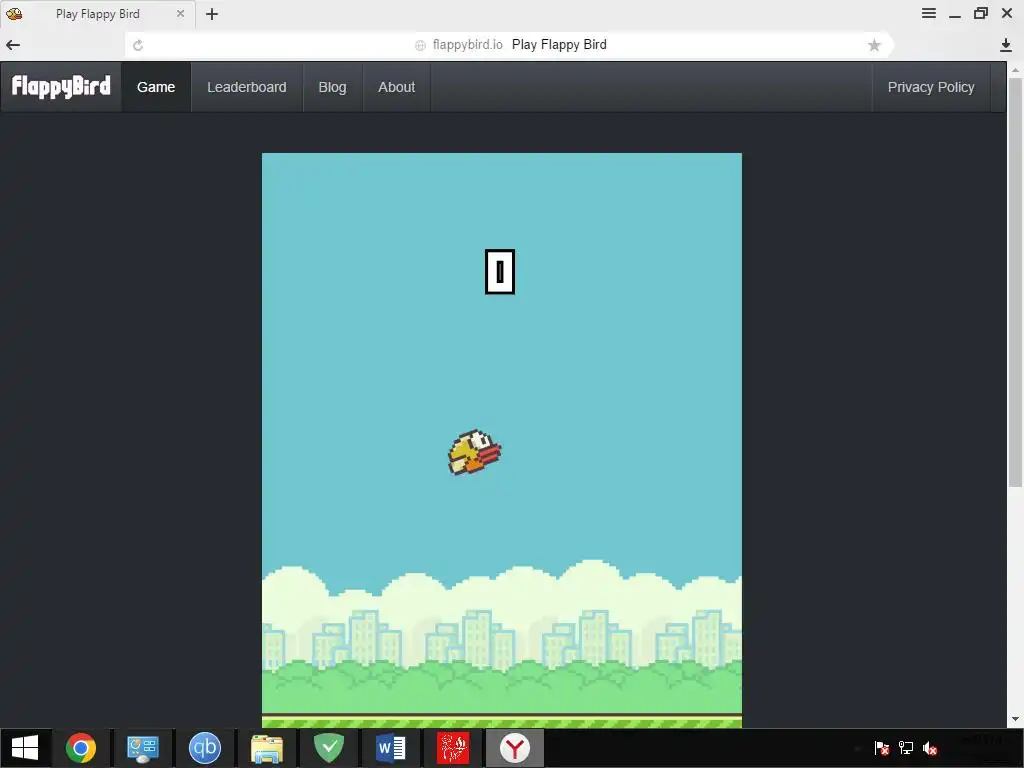Viewport: 1024px width, 768px height.
Task: Click the scrollbar down arrow
Action: tap(1015, 720)
